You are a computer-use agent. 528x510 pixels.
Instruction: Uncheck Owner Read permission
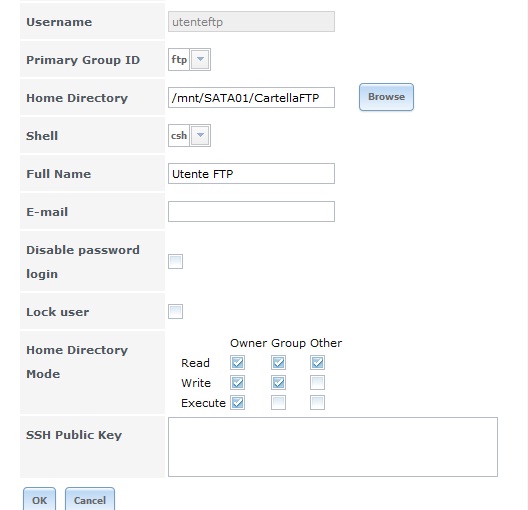tap(237, 363)
